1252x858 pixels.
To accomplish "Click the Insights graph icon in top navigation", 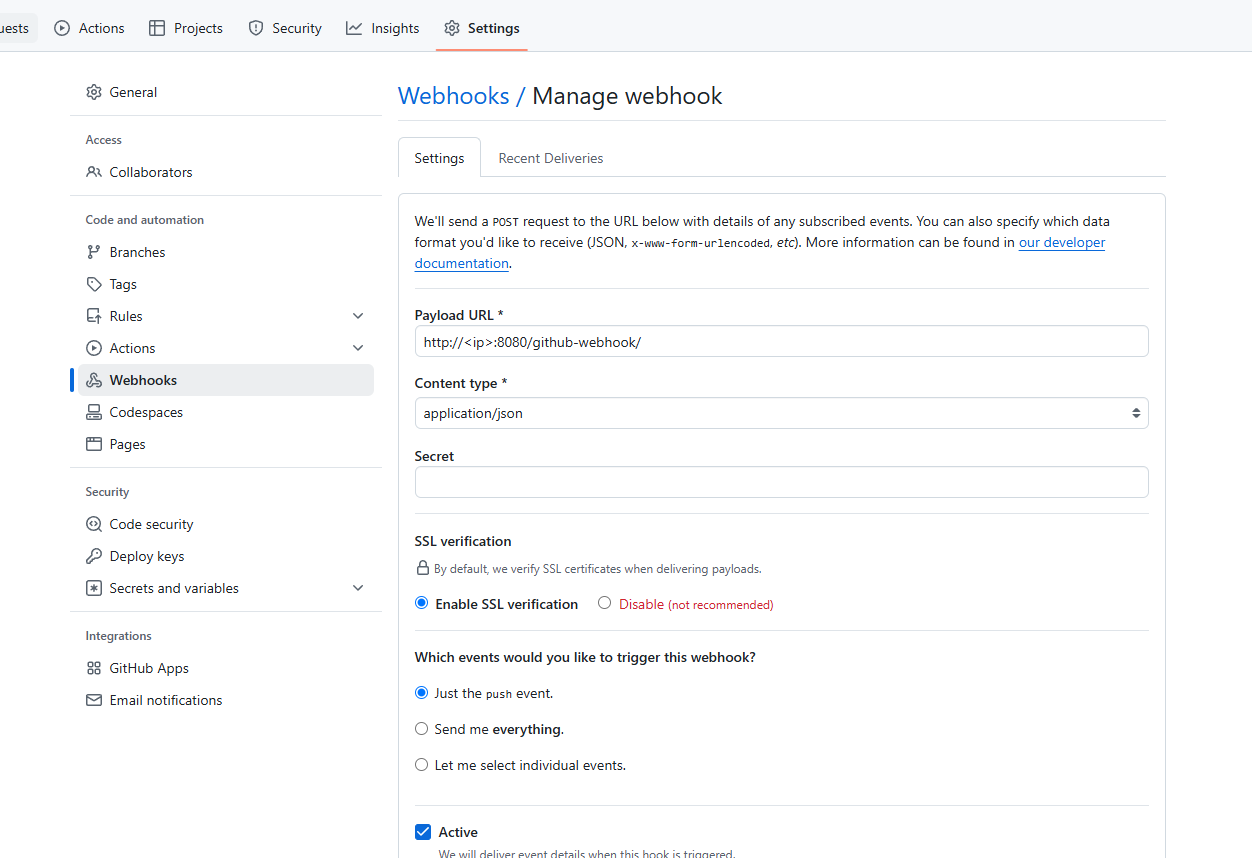I will tap(354, 28).
